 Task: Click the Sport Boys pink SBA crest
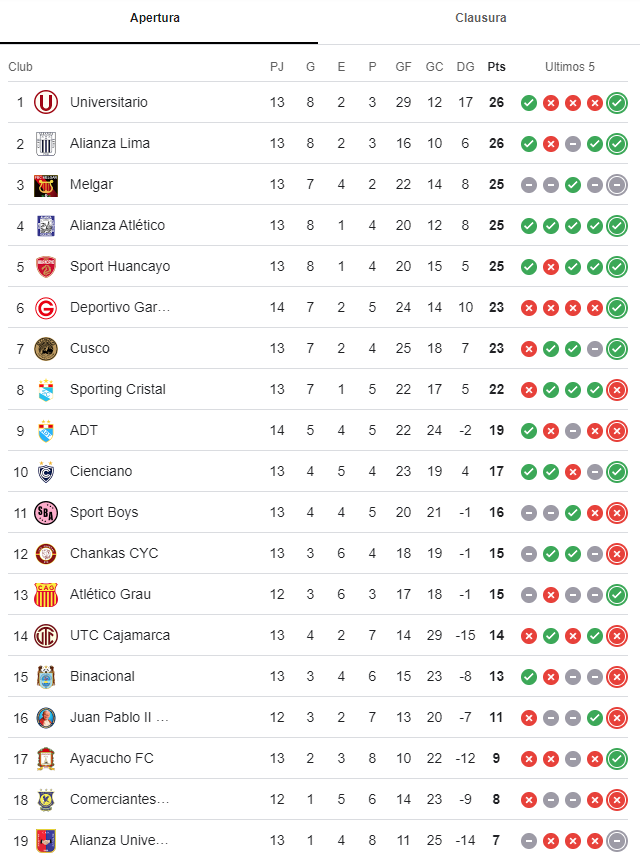46,512
